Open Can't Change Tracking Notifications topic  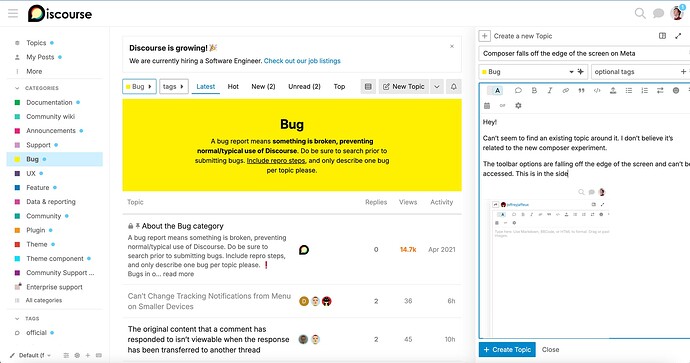(x=209, y=301)
